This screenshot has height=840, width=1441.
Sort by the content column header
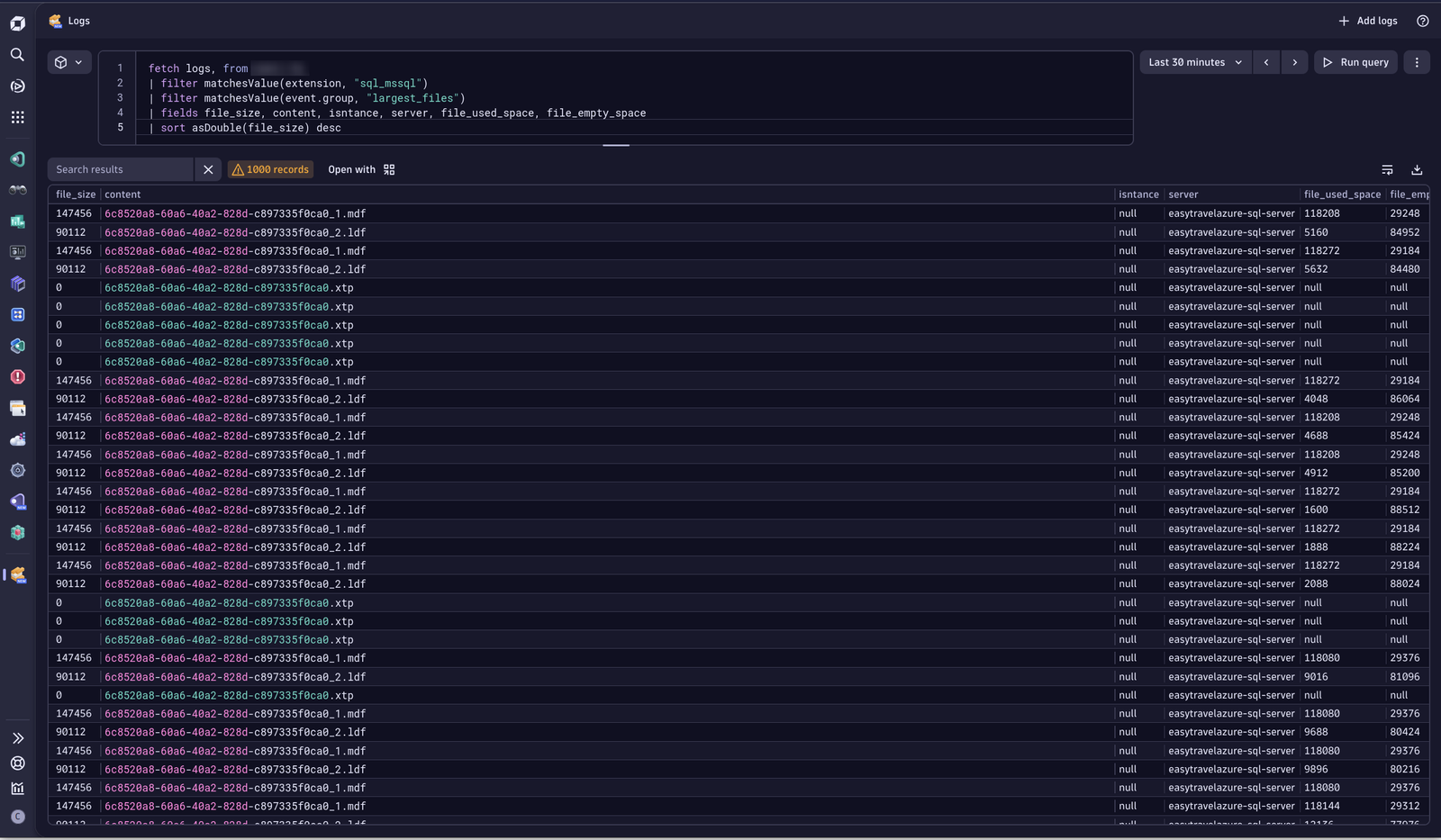pos(122,194)
